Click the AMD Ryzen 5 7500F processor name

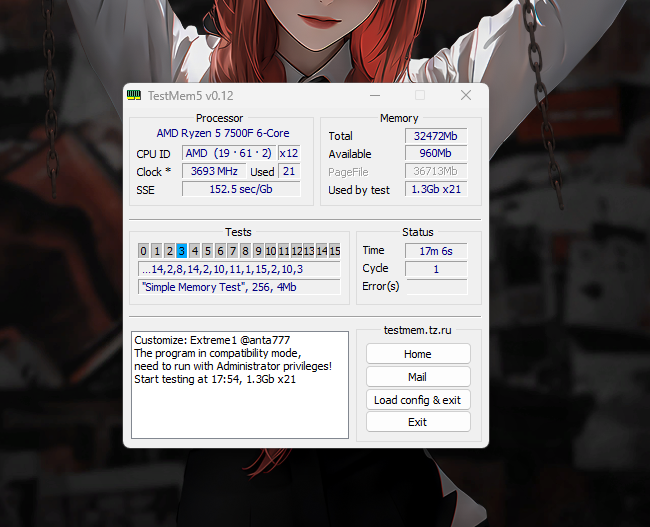click(x=223, y=133)
